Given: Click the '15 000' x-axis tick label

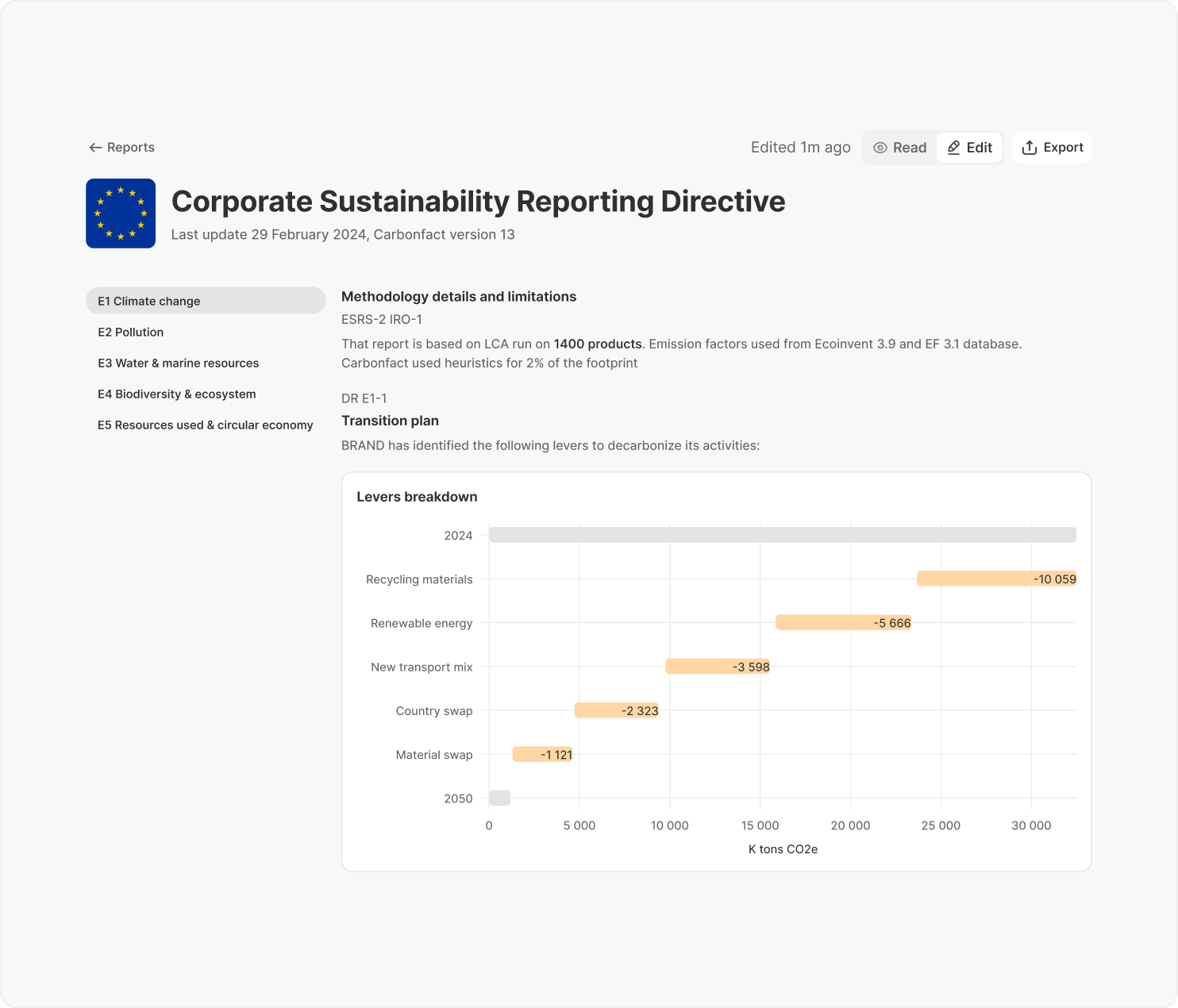Looking at the screenshot, I should [760, 825].
